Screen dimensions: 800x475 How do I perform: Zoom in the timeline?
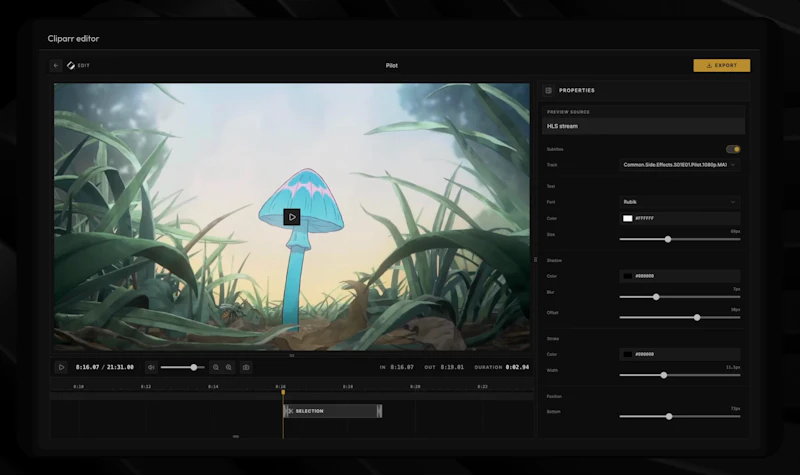coord(229,367)
